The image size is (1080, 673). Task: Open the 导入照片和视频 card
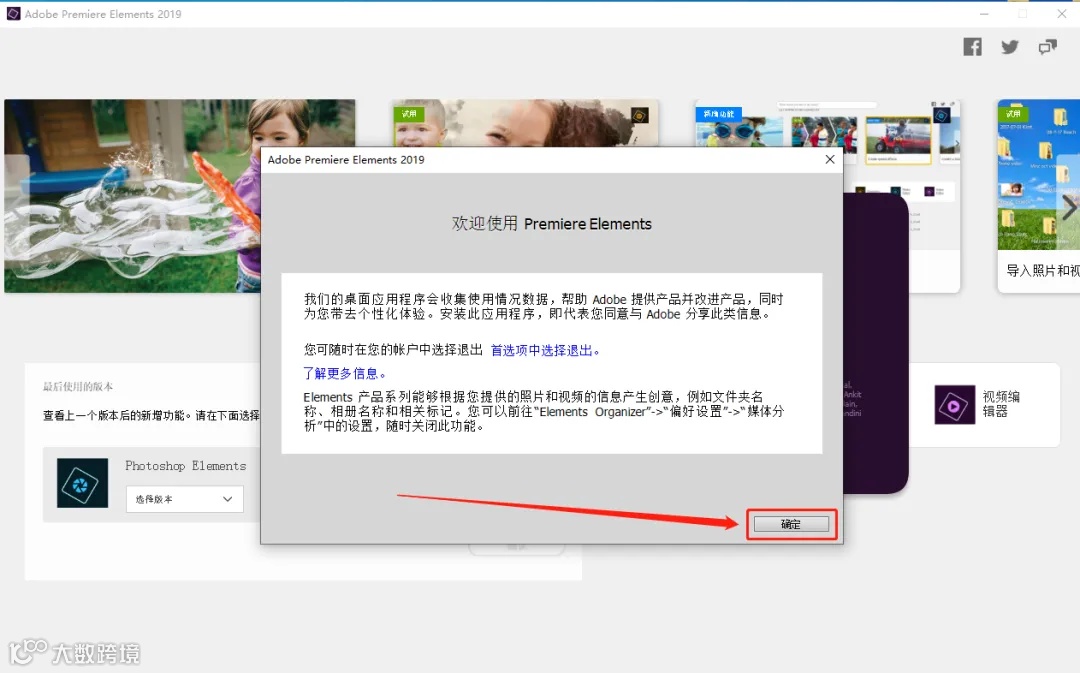pos(1039,196)
